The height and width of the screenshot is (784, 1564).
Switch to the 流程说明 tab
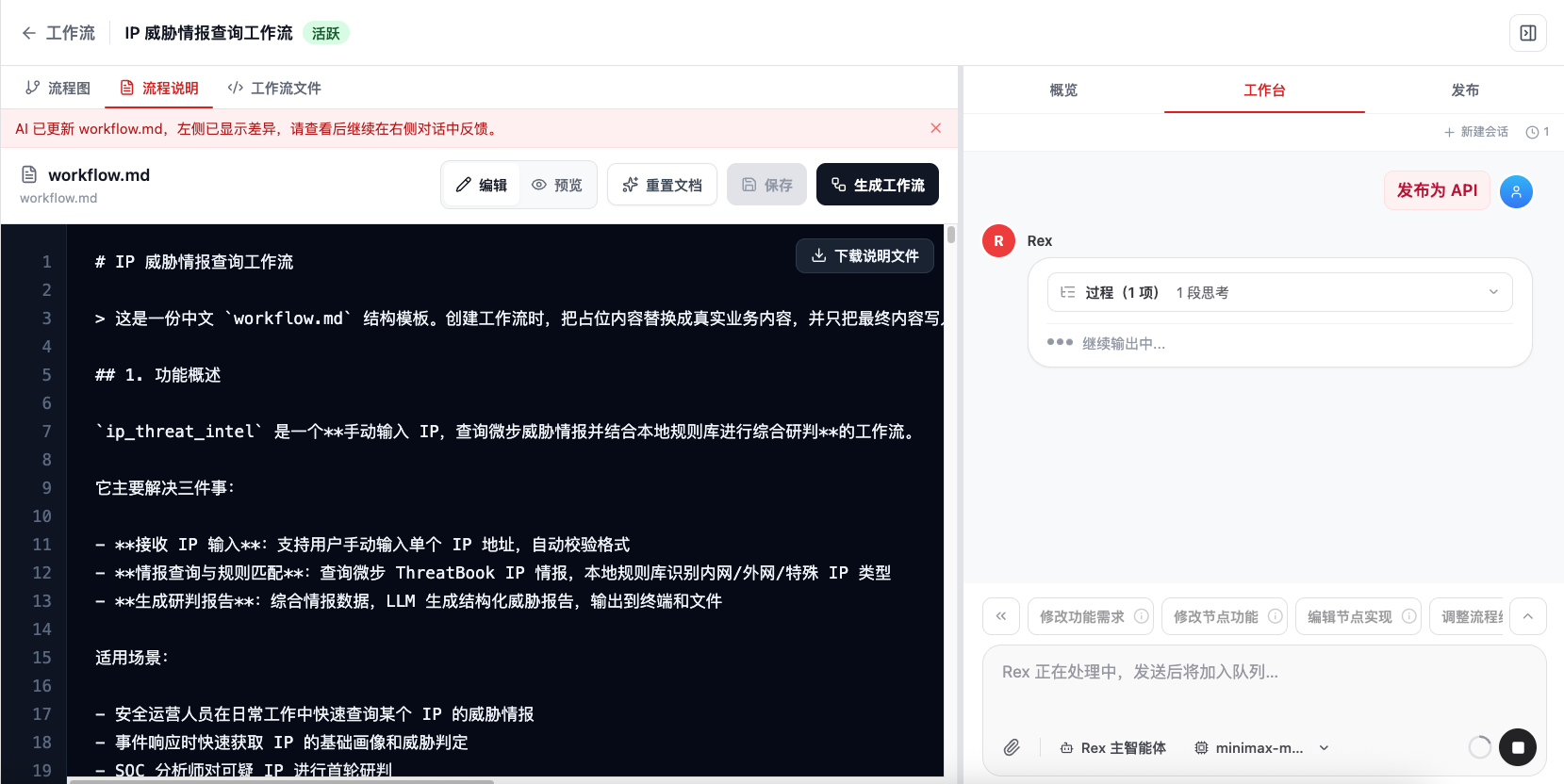pos(159,88)
